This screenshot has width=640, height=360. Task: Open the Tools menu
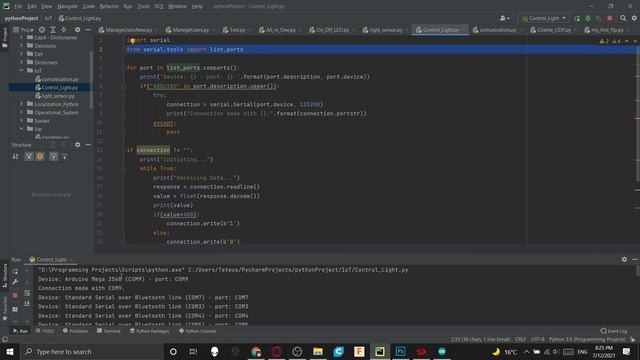click(x=143, y=7)
